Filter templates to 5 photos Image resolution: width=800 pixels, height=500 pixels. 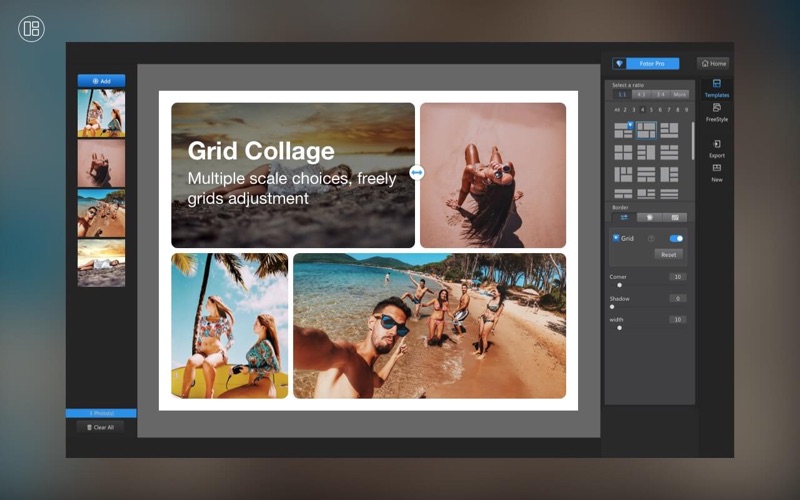pos(651,110)
